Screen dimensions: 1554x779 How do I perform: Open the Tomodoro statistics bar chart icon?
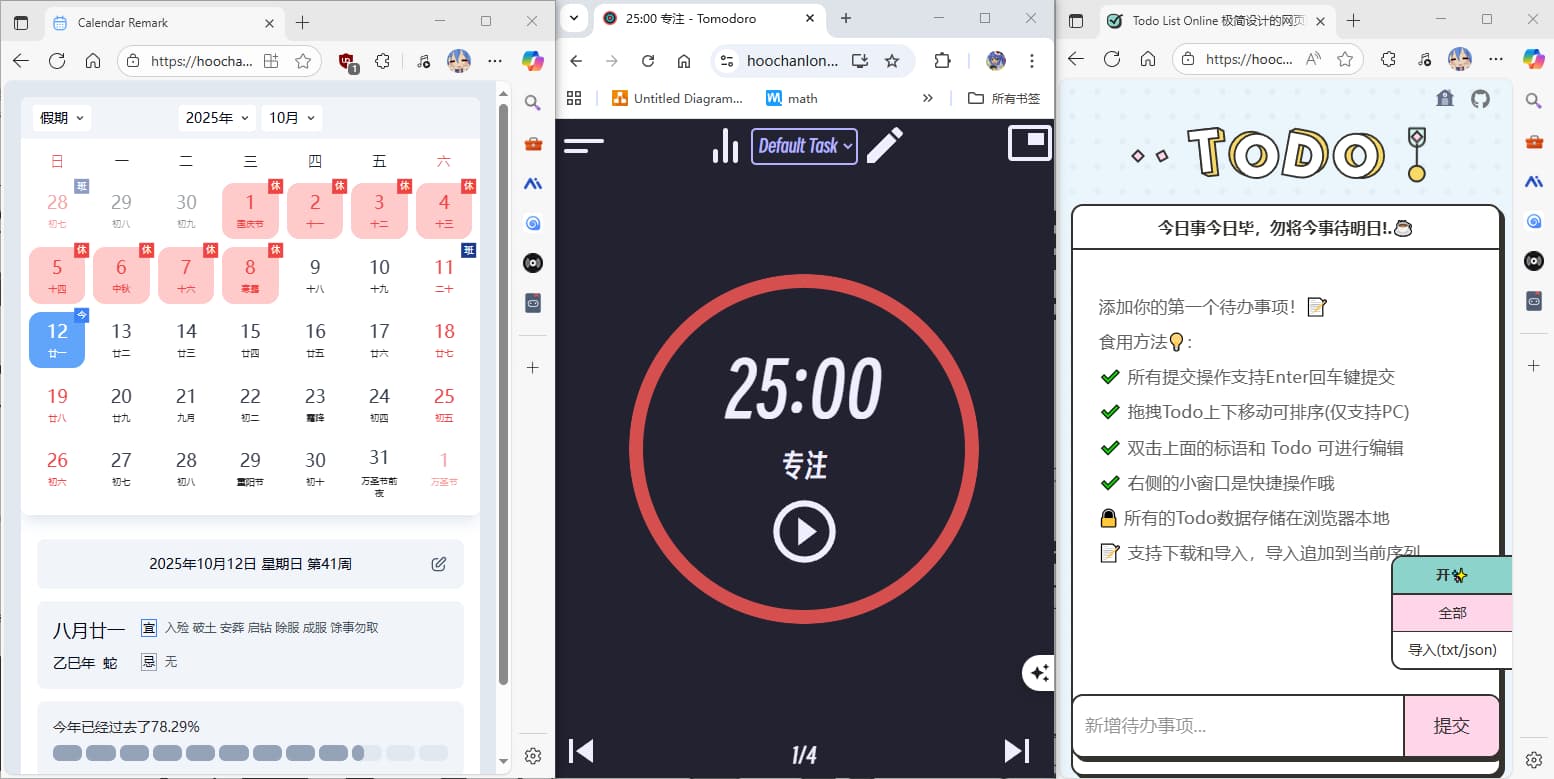724,146
